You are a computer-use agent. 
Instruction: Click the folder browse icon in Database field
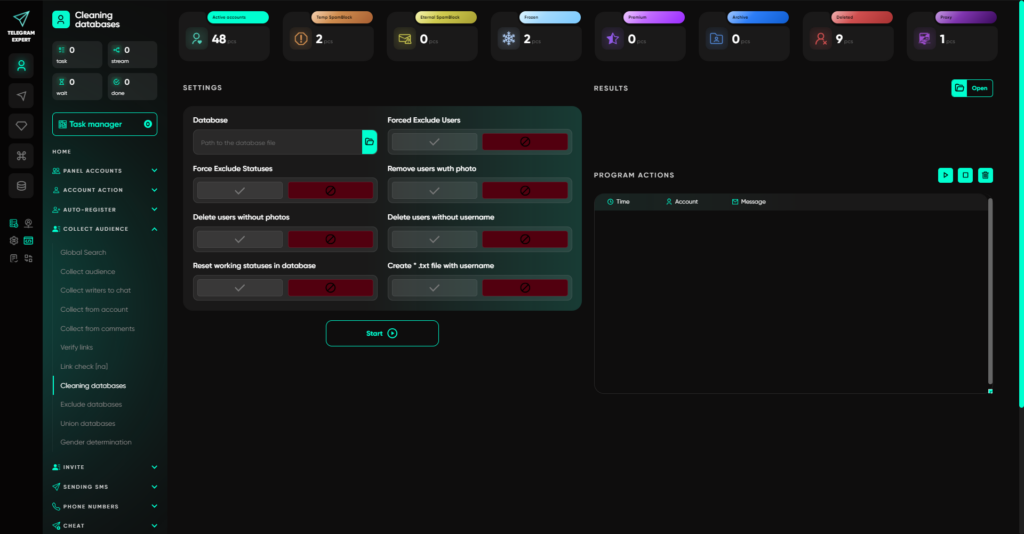(369, 142)
